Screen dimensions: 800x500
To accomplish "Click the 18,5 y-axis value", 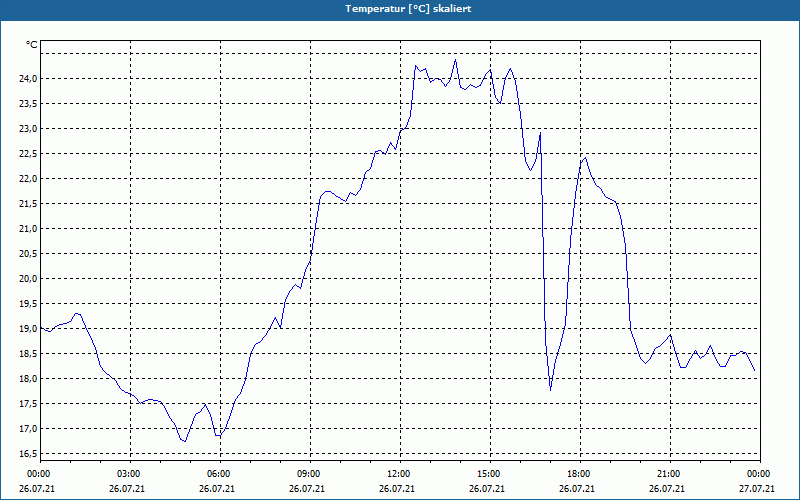I will tap(29, 354).
